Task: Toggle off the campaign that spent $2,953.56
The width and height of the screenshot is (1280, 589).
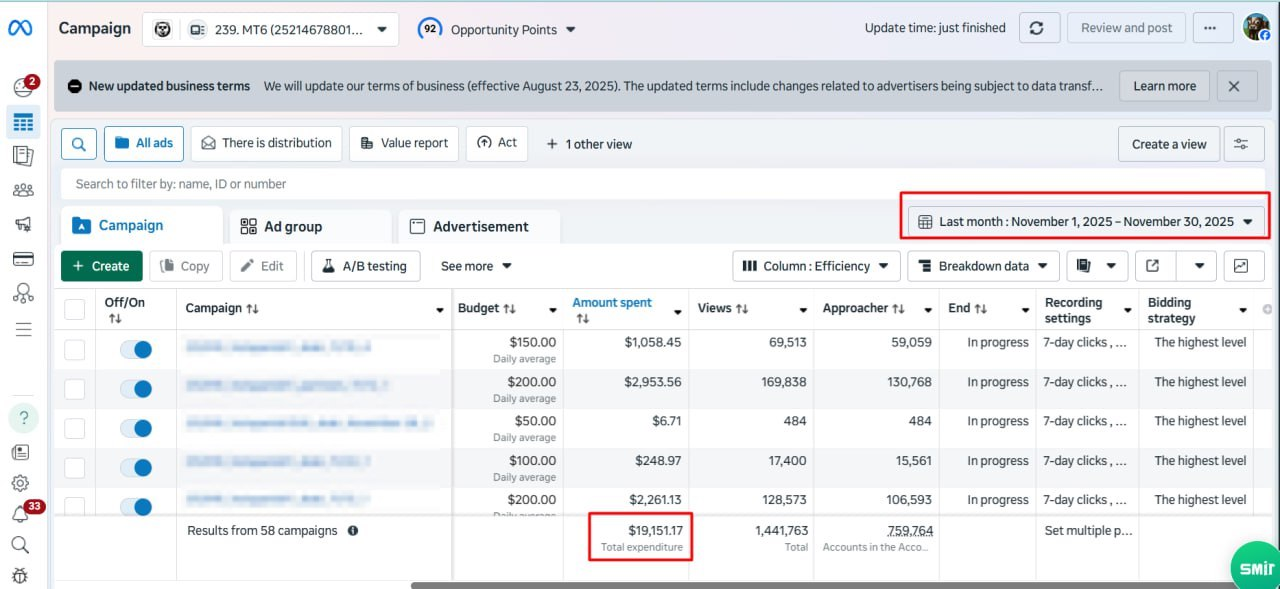Action: (135, 389)
